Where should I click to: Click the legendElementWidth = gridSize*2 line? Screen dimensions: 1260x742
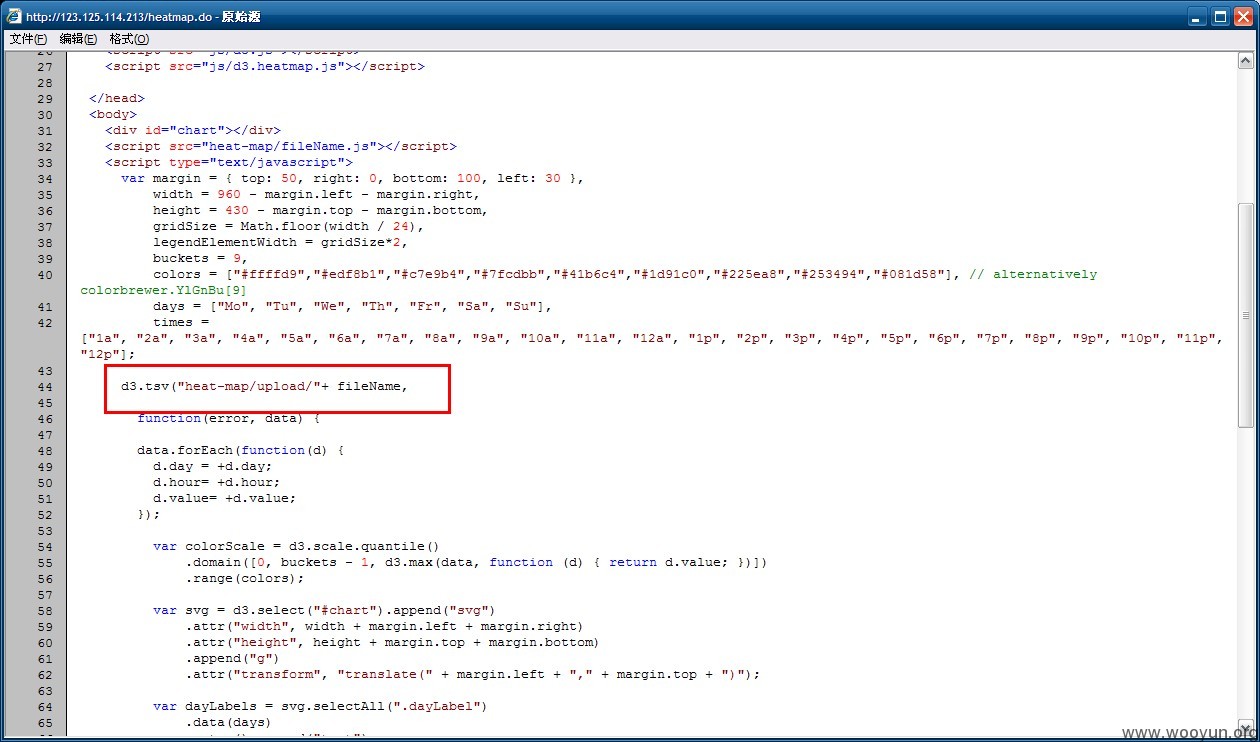[280, 242]
